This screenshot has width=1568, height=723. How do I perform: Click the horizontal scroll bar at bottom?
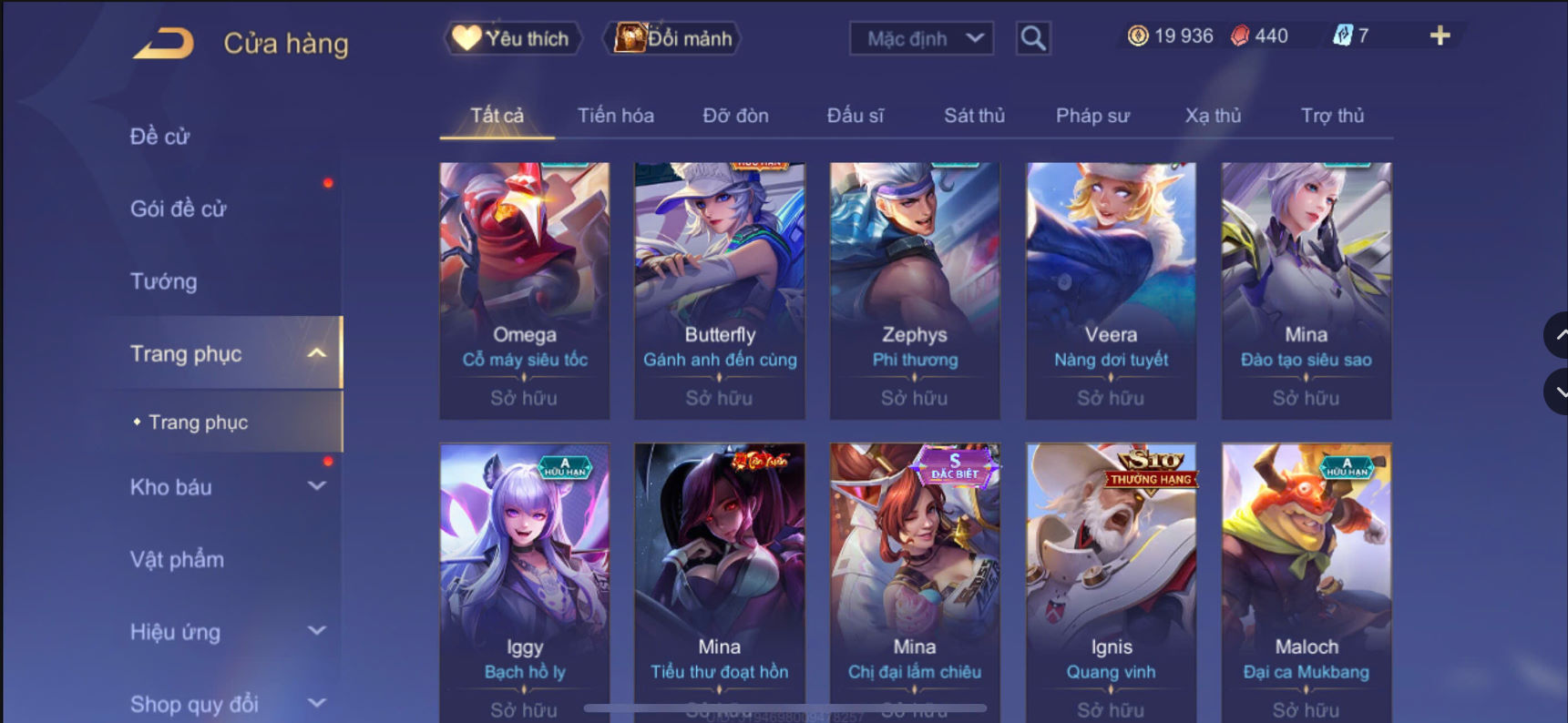pos(784,708)
